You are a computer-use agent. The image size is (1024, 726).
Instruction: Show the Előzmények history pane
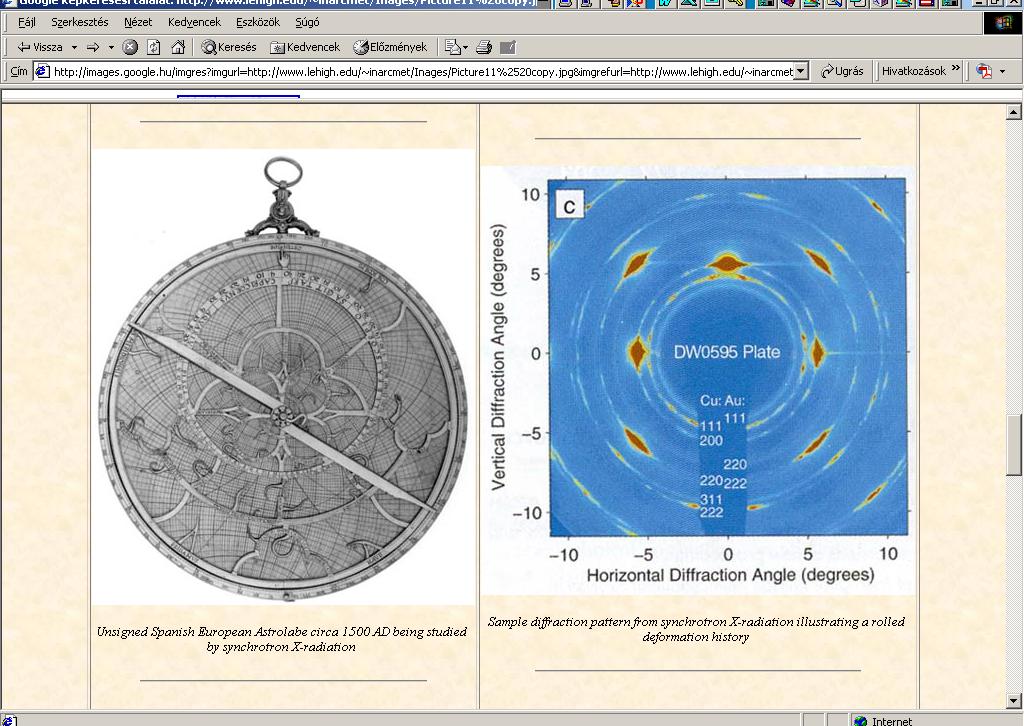click(x=390, y=47)
